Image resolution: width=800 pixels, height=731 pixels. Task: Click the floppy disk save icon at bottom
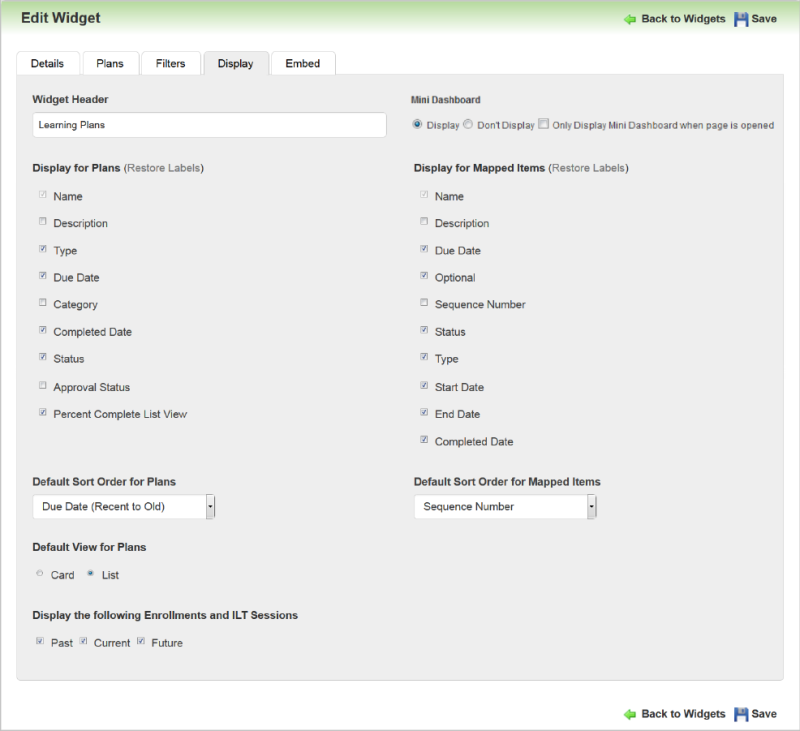pyautogui.click(x=741, y=714)
